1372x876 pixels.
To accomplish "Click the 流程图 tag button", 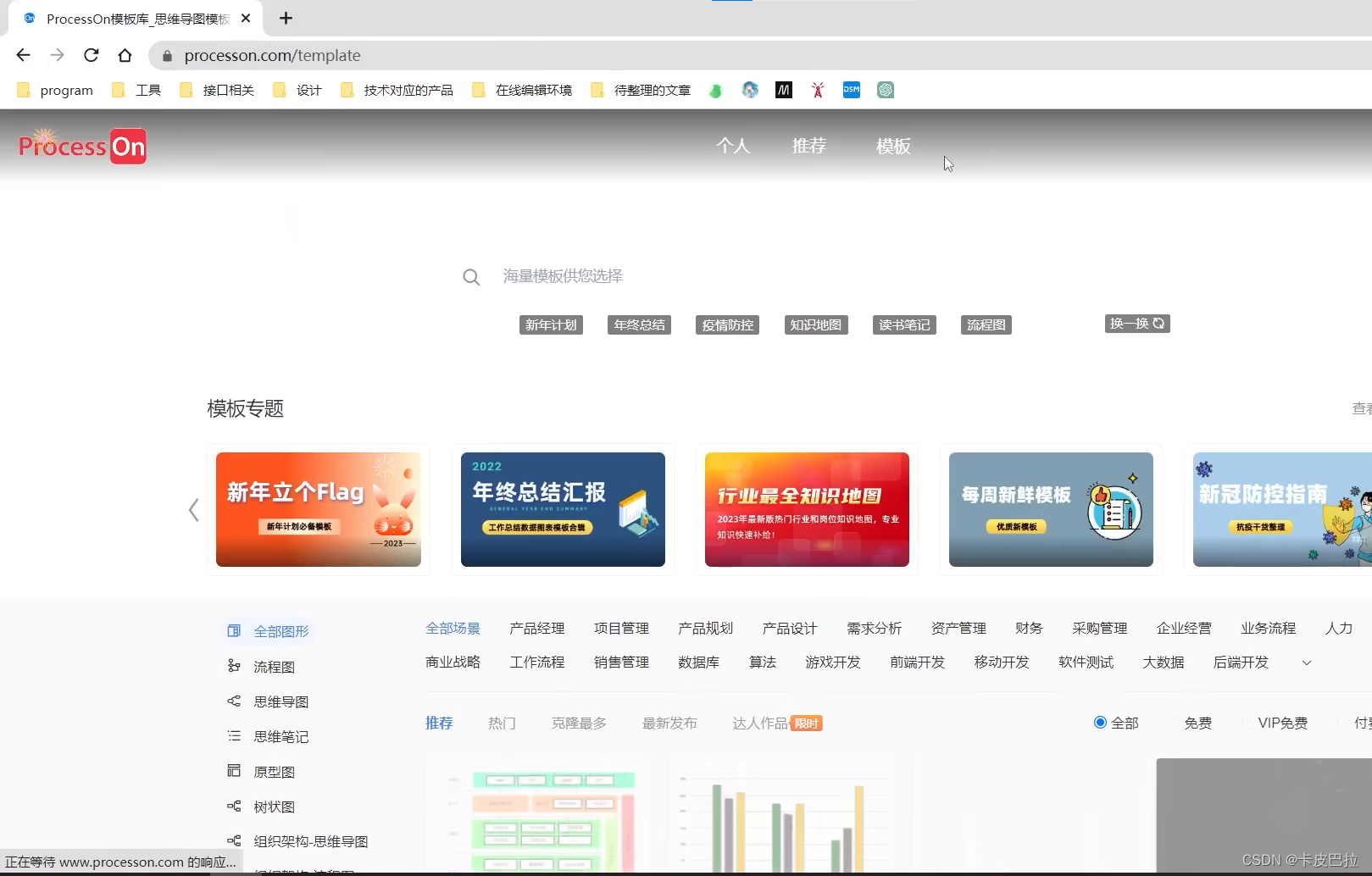I will coord(986,324).
